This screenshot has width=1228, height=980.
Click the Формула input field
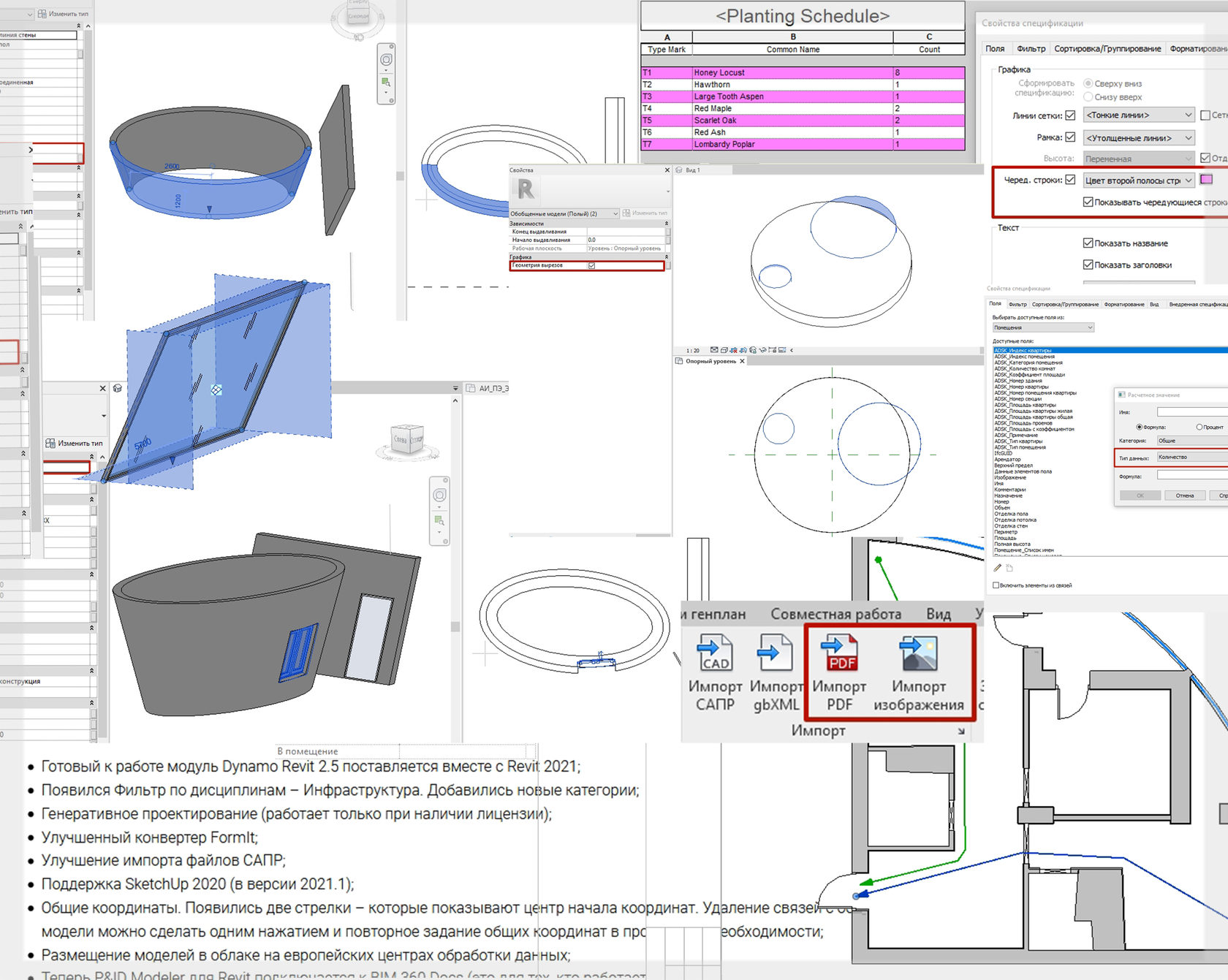(x=1192, y=476)
